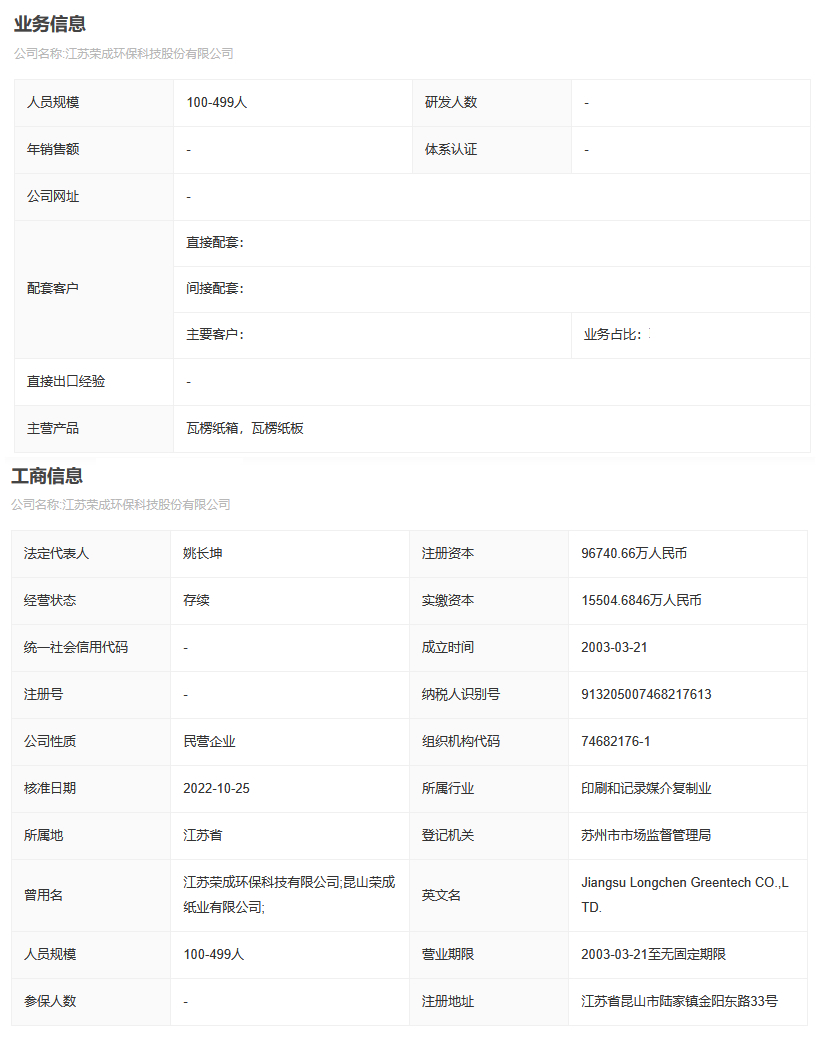The image size is (826, 1050).
Task: Click the 公司性质 label
Action: pyautogui.click(x=50, y=741)
